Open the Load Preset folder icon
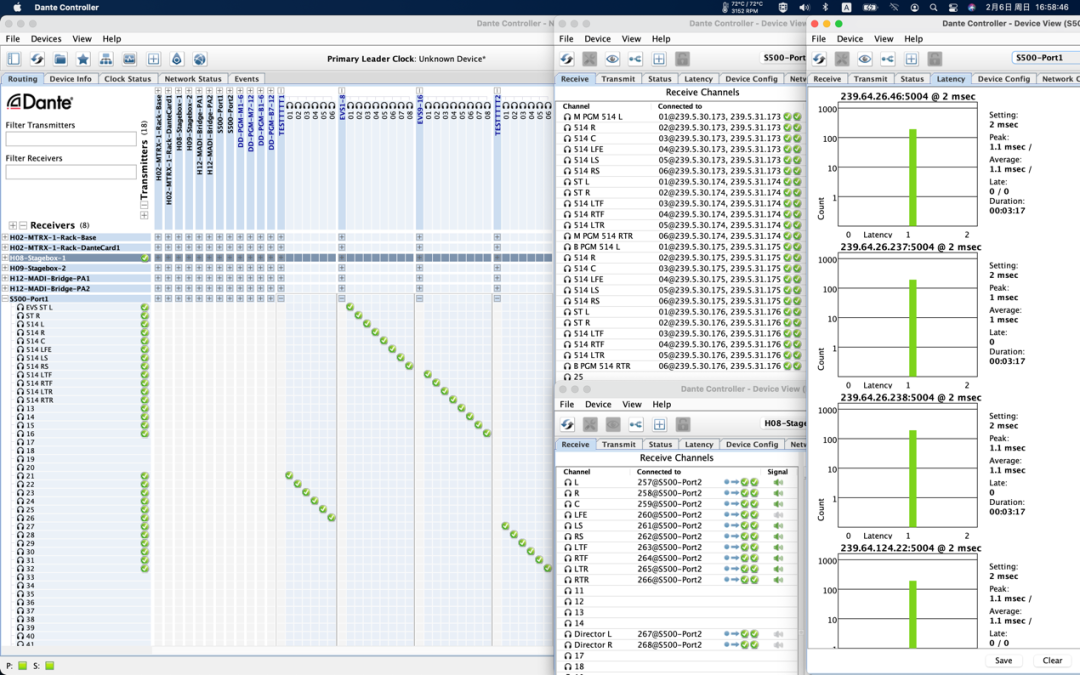 coord(61,59)
